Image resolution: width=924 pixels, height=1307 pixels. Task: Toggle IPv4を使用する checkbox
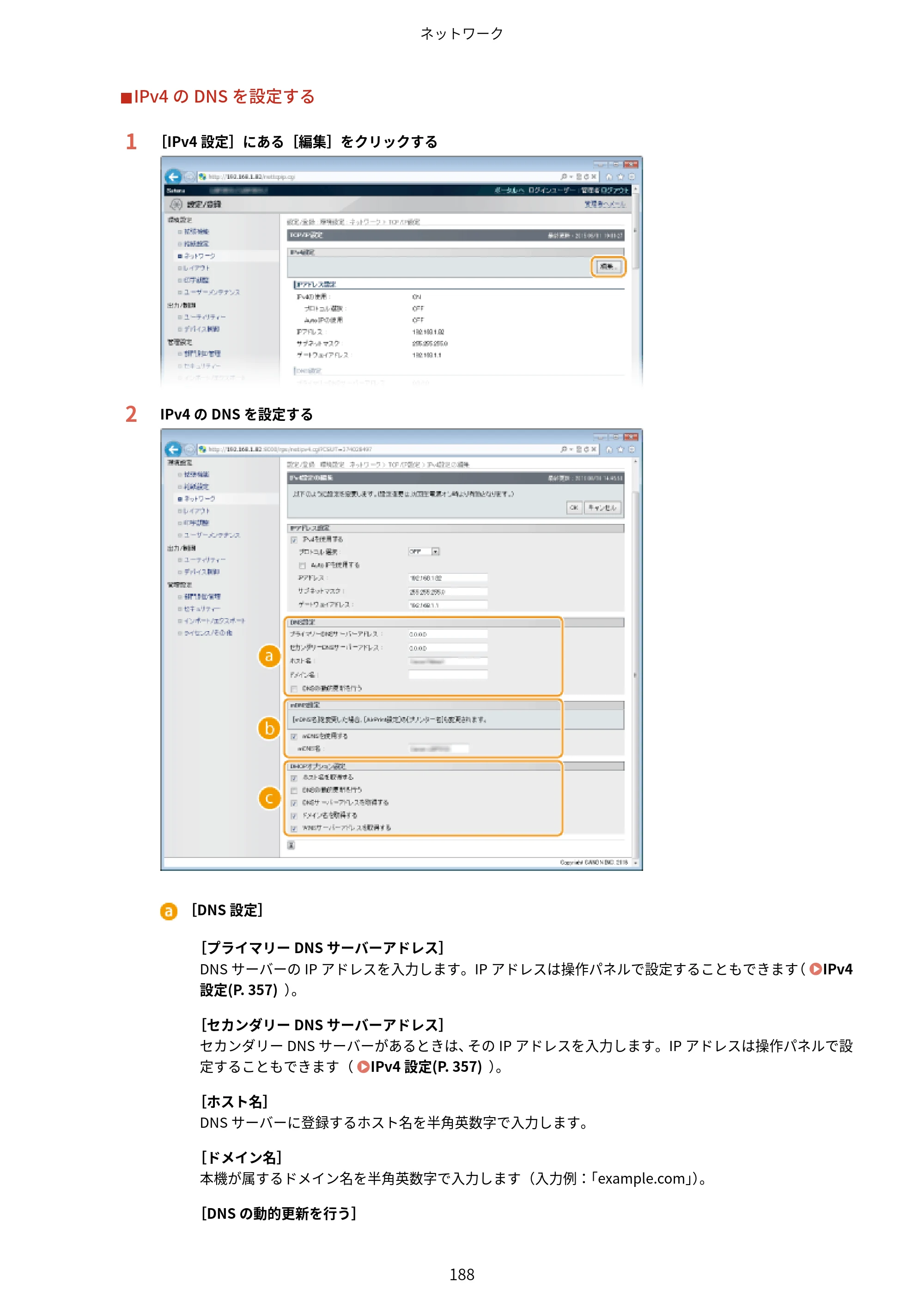pyautogui.click(x=294, y=540)
